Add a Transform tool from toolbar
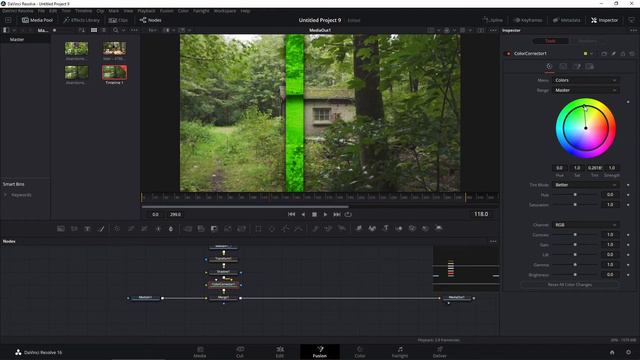 (x=241, y=229)
